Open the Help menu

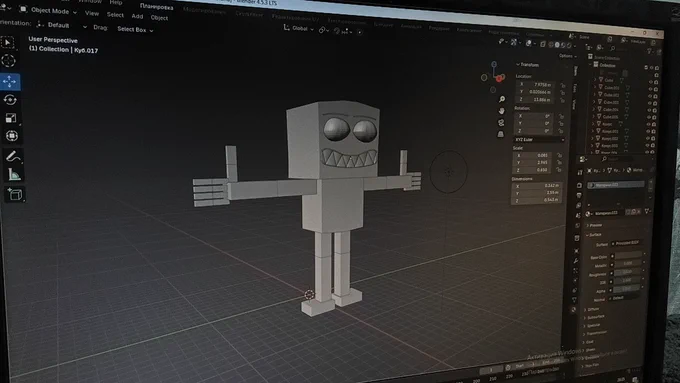pos(115,2)
